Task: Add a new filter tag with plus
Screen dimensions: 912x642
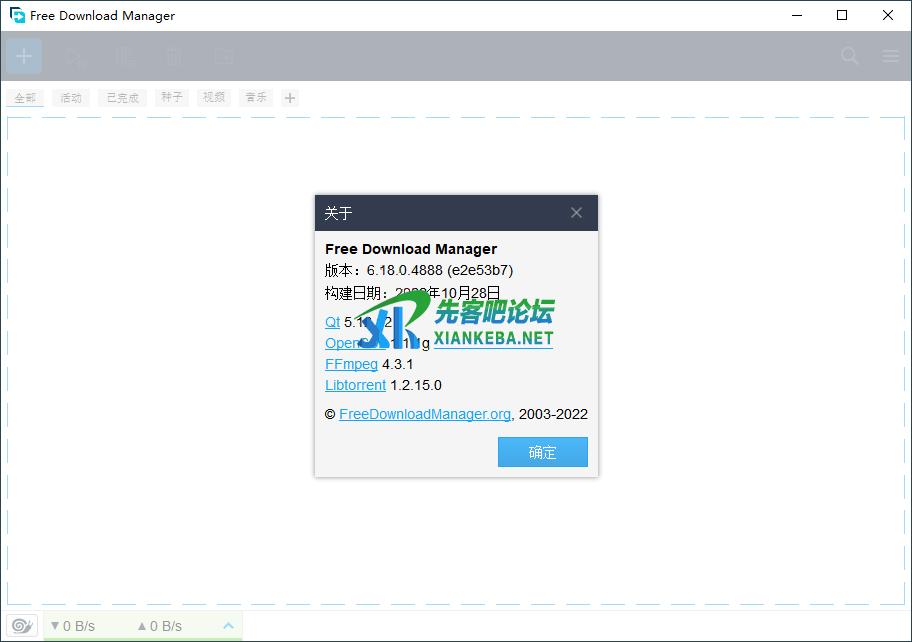Action: pyautogui.click(x=290, y=98)
